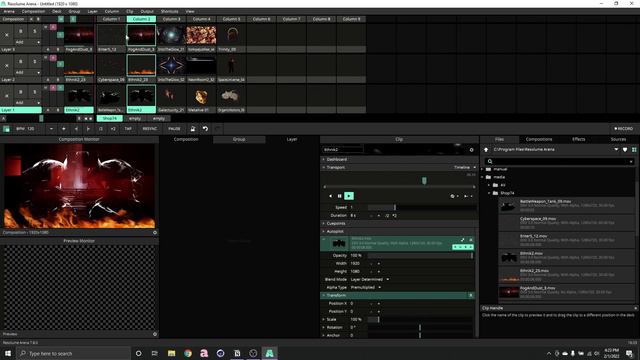Click the PAUSE button
Viewport: 640px width, 360px height.
174,129
